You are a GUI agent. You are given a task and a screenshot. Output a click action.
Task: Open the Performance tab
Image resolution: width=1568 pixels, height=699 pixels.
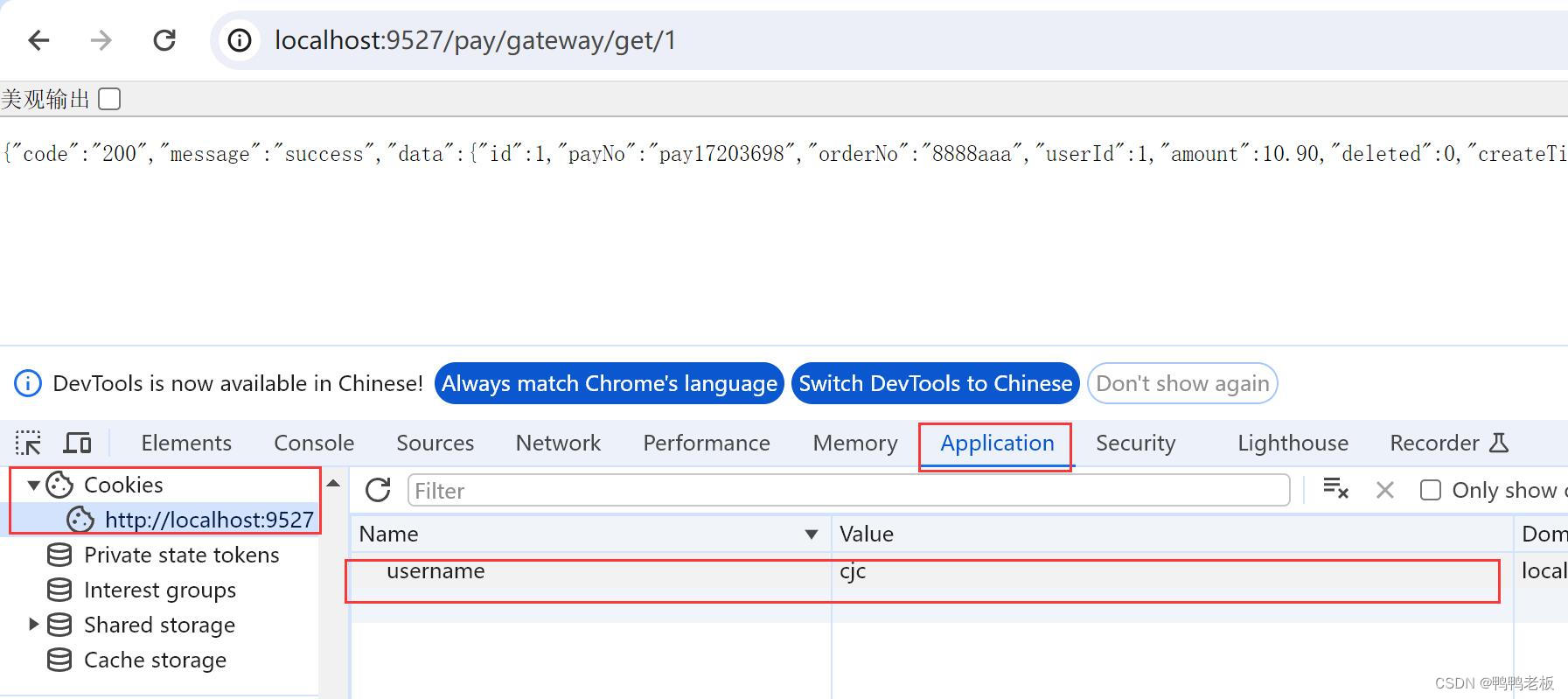(x=707, y=443)
